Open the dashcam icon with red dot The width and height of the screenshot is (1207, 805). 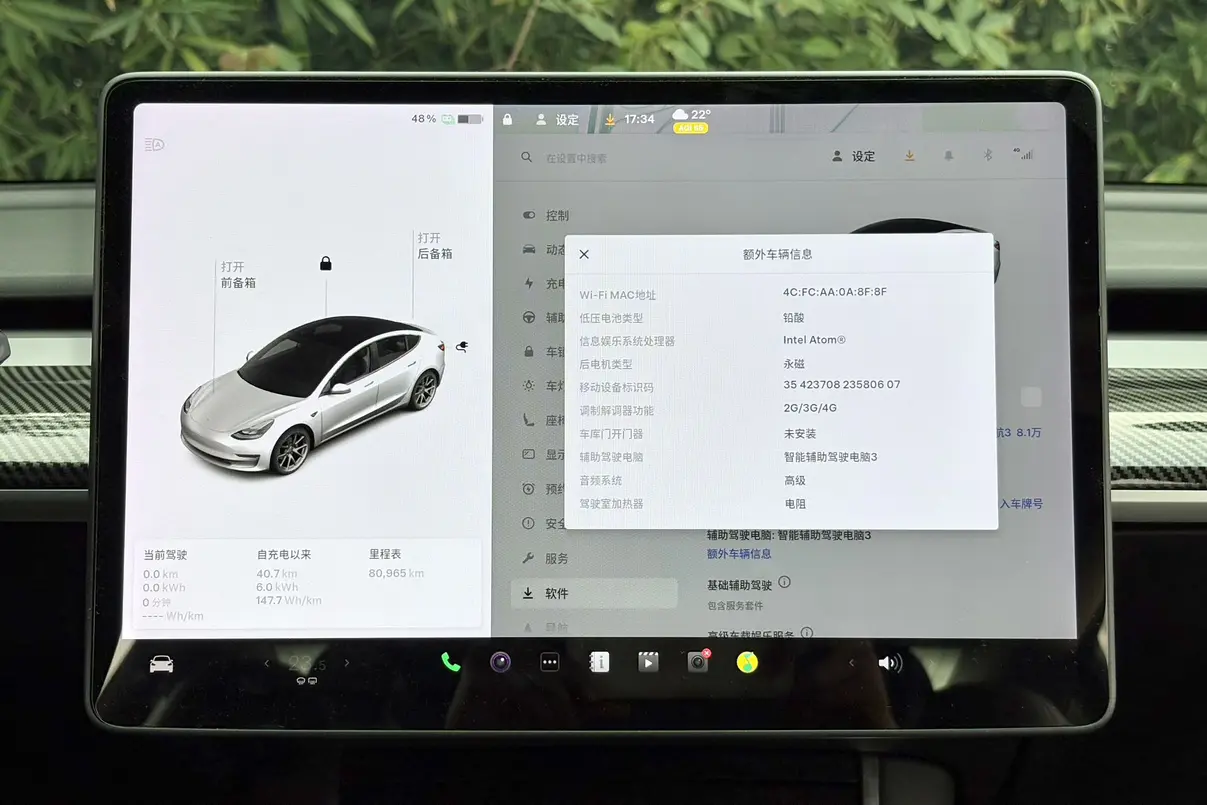[x=697, y=662]
